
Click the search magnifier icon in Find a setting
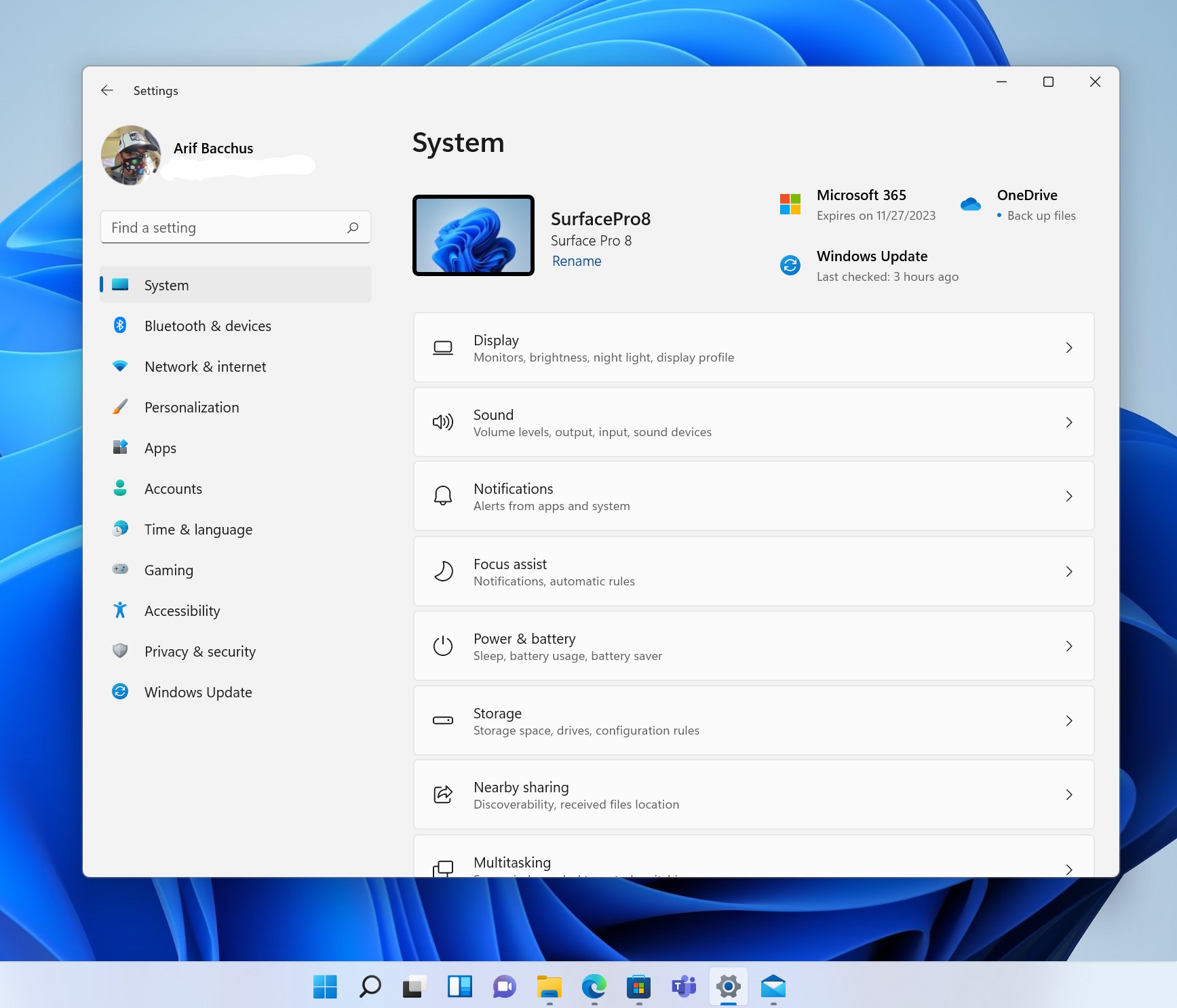(x=353, y=227)
